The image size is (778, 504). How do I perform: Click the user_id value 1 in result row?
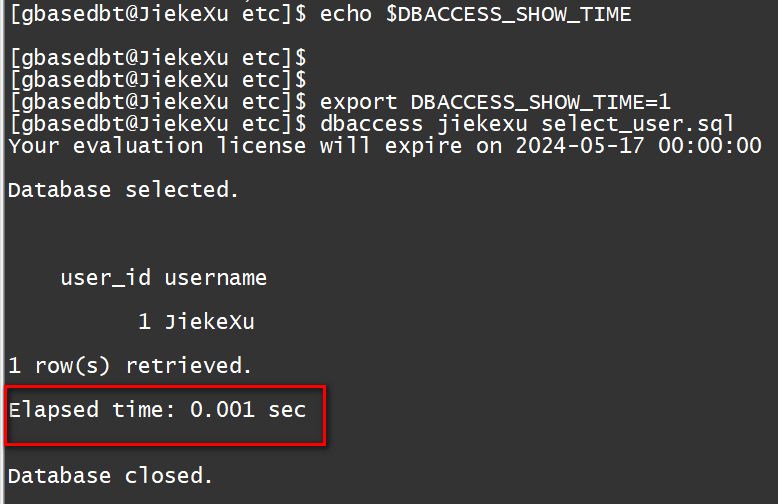point(144,322)
